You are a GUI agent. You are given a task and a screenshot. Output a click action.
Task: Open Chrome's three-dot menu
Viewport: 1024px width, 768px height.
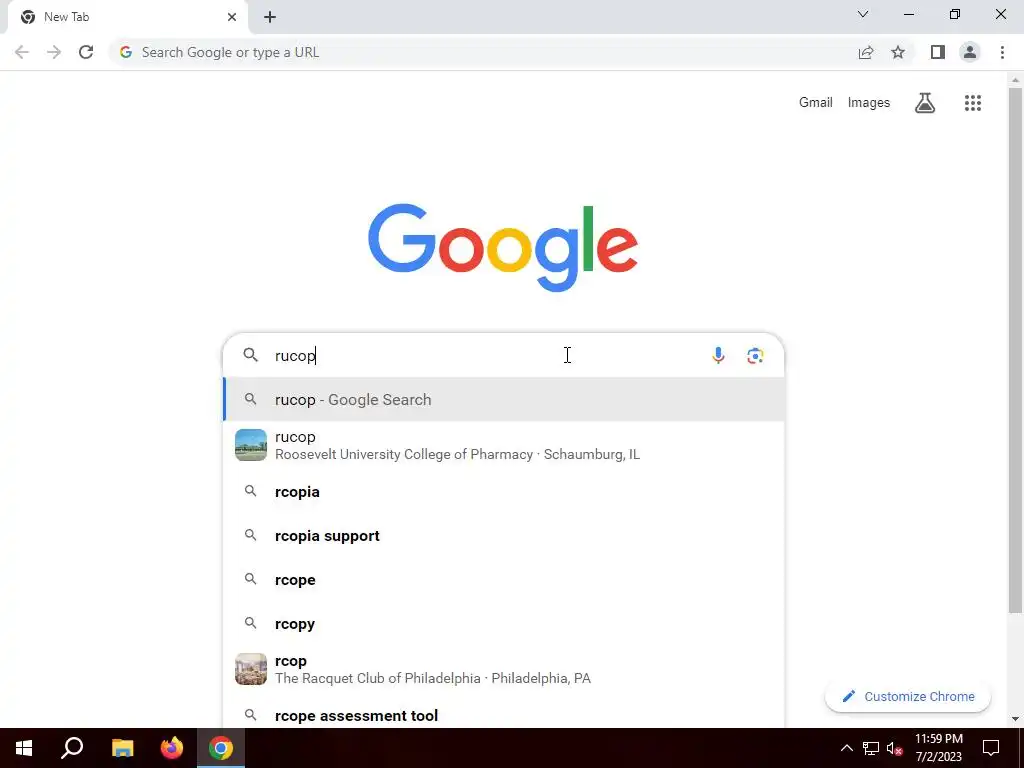[x=1002, y=52]
